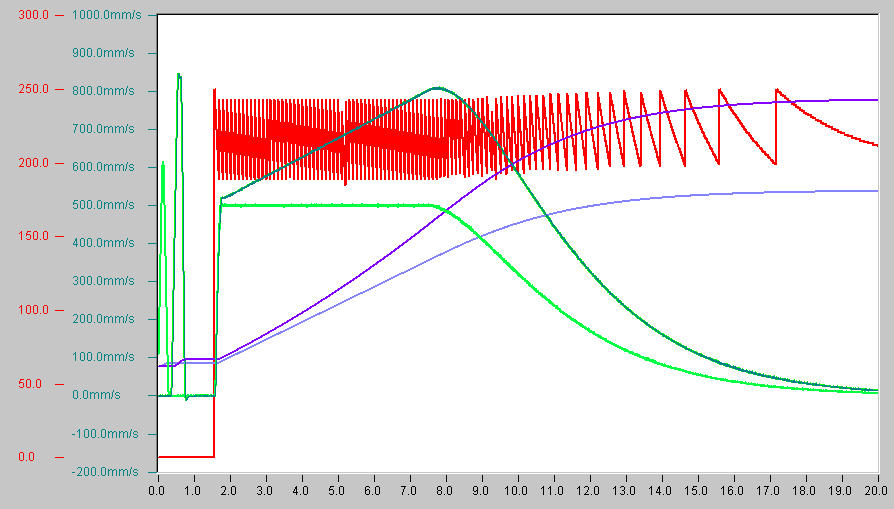Click the -100.0mm/s axis label
The width and height of the screenshot is (894, 509).
coord(105,434)
